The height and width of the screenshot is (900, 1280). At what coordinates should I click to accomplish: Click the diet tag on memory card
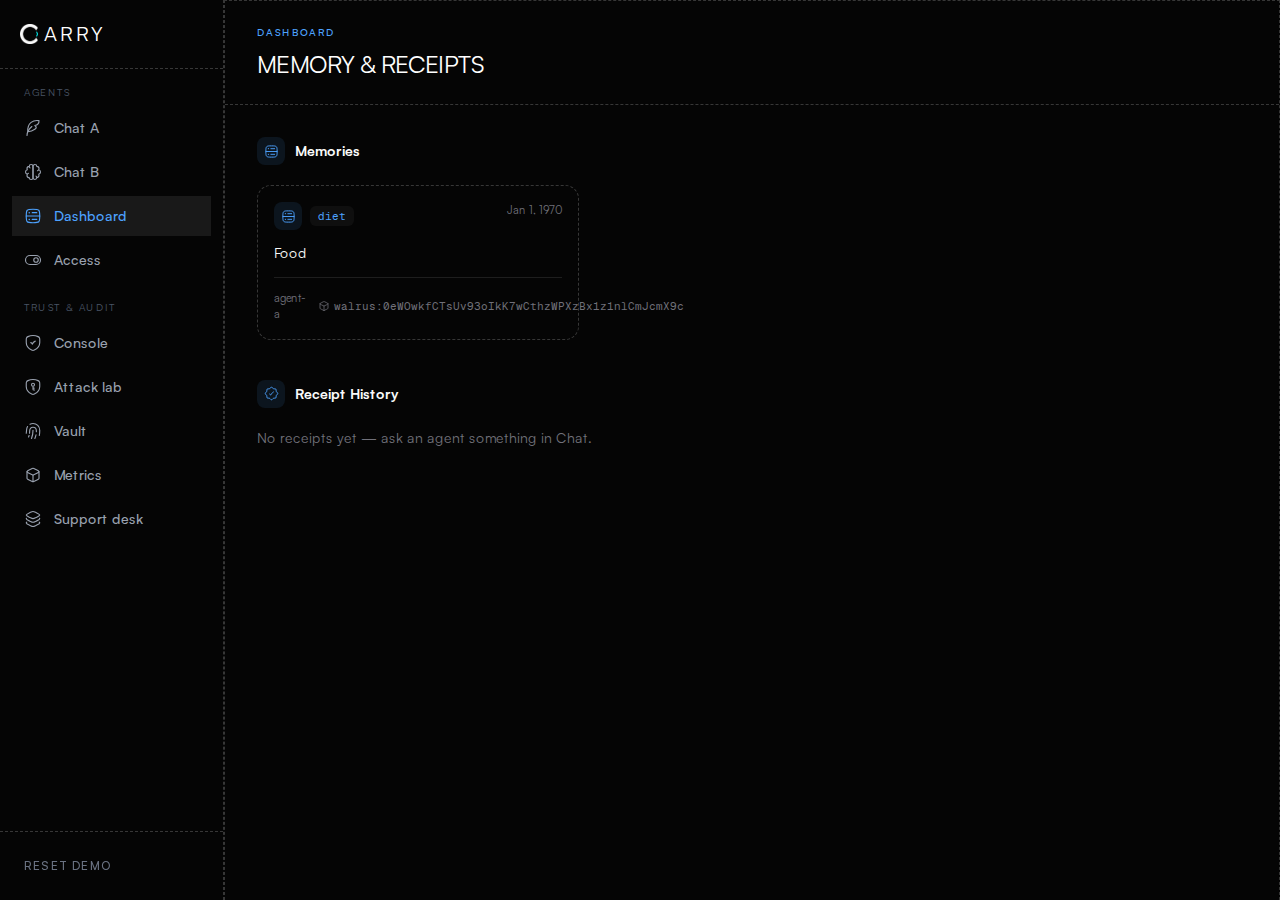331,216
